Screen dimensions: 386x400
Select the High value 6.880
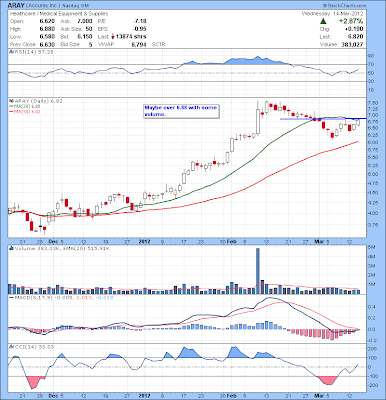47,29
